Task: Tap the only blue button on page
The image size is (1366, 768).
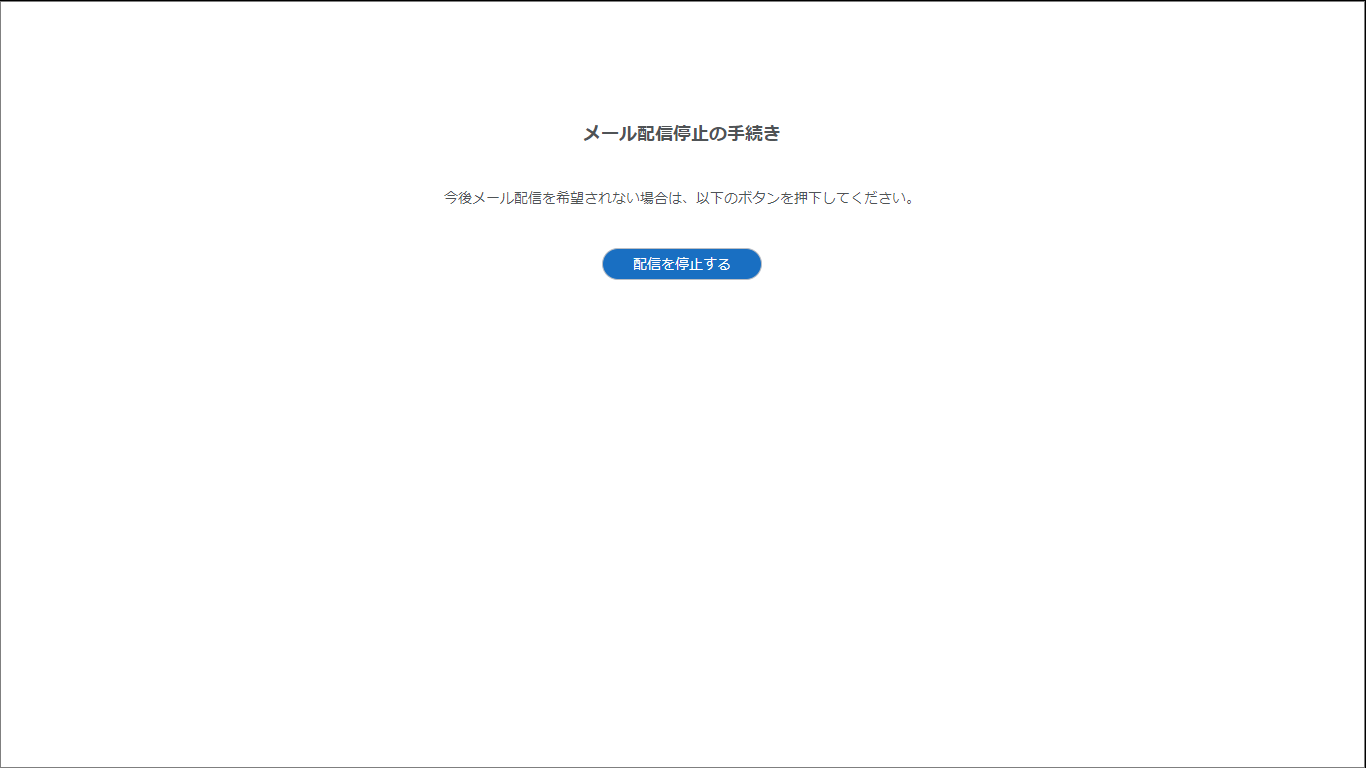Action: click(681, 264)
